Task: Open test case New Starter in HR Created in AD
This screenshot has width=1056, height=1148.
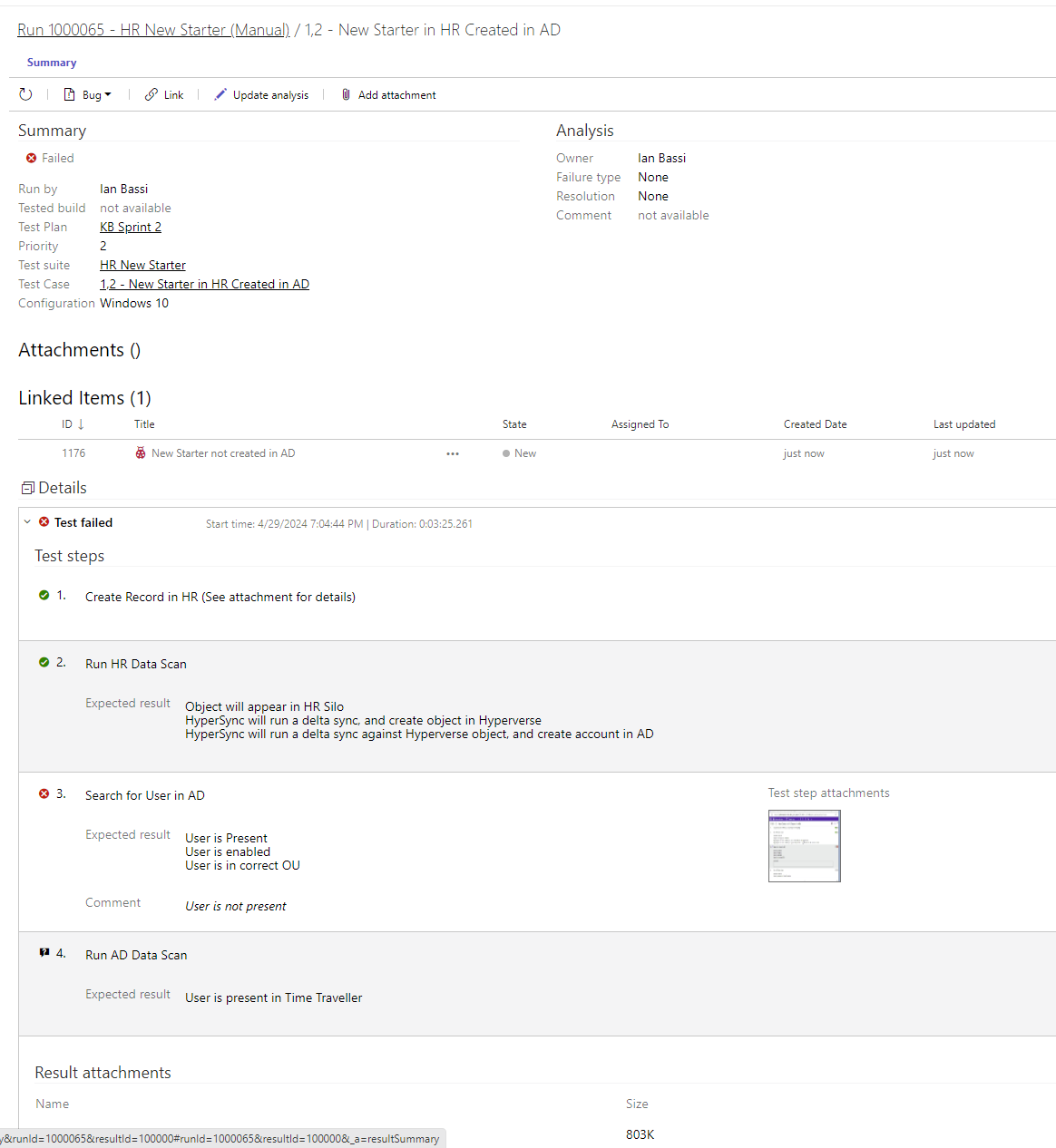Action: [x=204, y=284]
